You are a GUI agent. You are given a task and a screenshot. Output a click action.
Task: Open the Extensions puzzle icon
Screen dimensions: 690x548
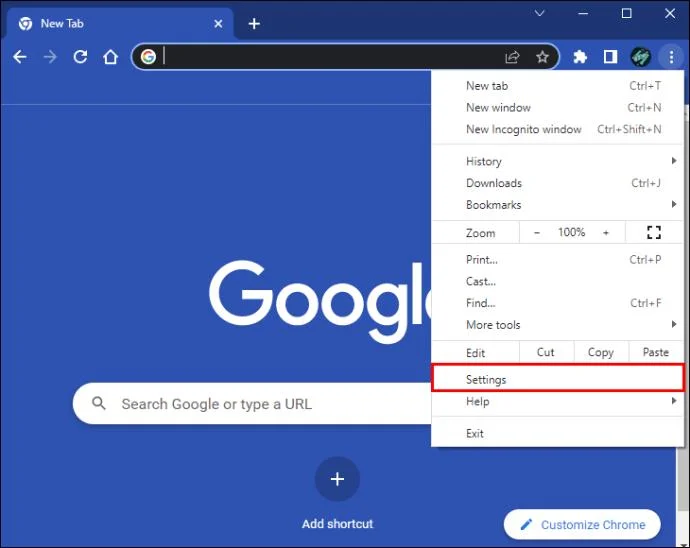[580, 57]
